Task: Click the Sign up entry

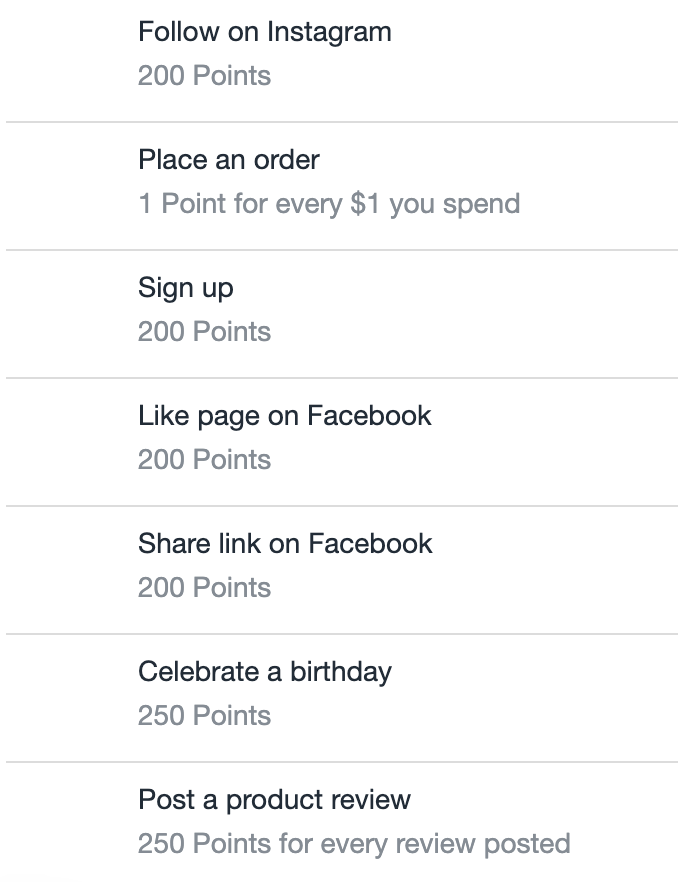Action: coord(342,314)
